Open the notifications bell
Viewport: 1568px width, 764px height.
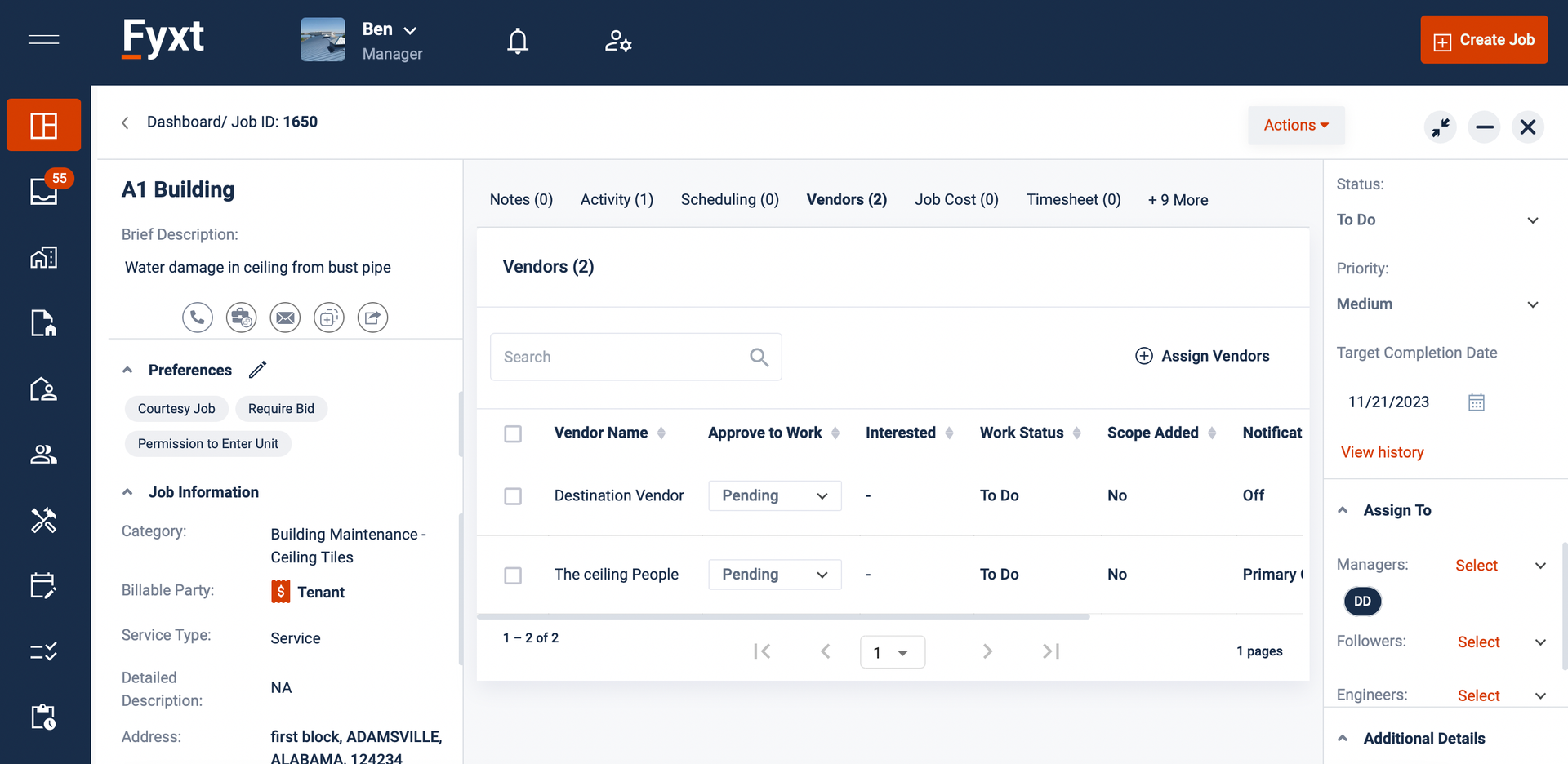(x=518, y=41)
